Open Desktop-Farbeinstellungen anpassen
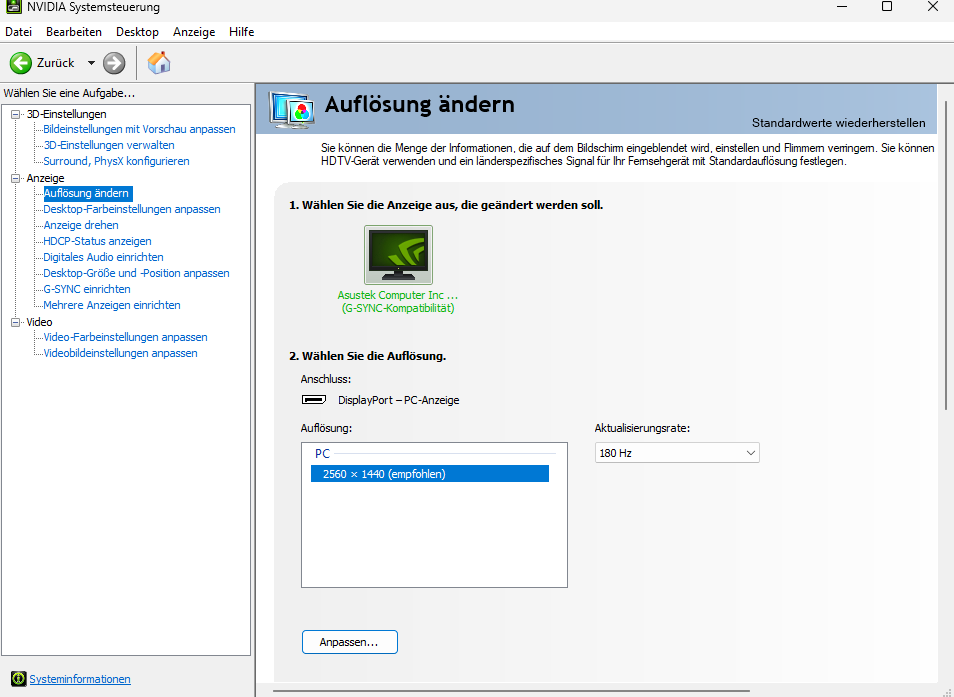This screenshot has height=697, width=954. [x=132, y=209]
